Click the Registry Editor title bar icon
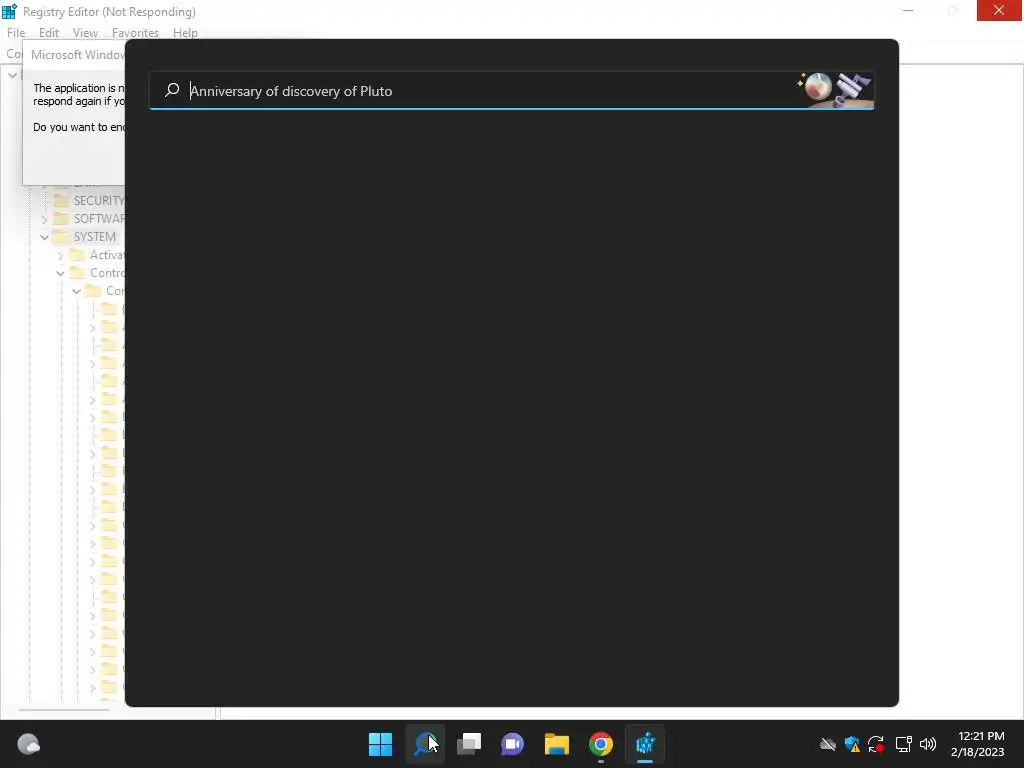This screenshot has width=1024, height=768. [x=9, y=11]
